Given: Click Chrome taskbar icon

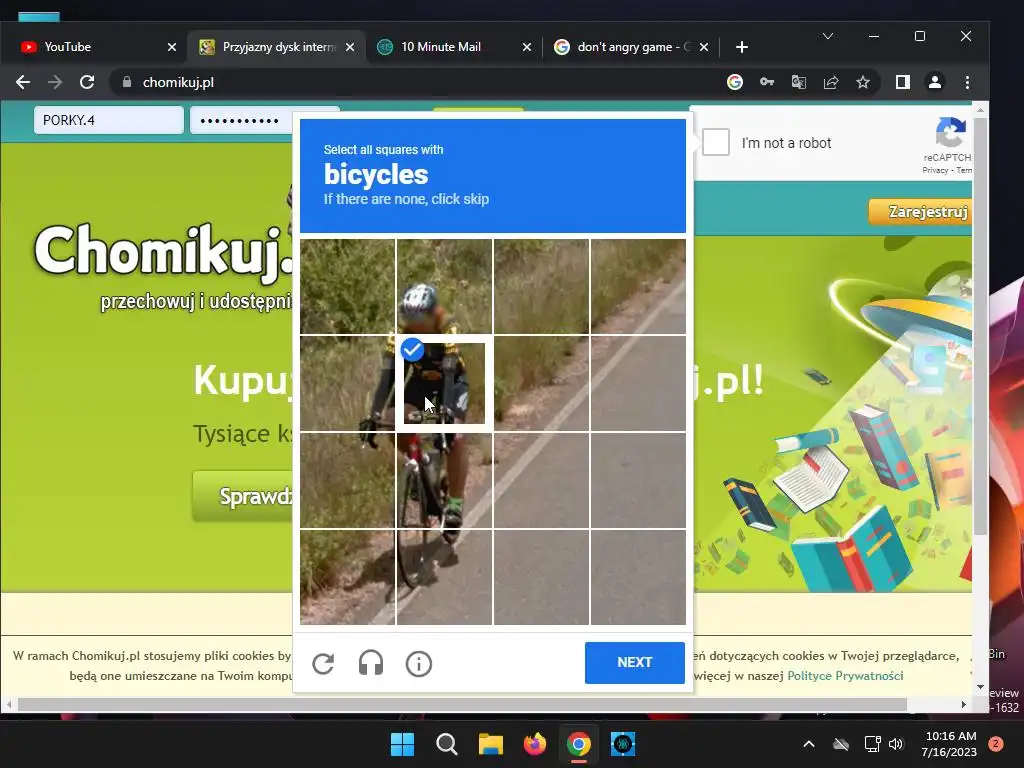Looking at the screenshot, I should (579, 744).
